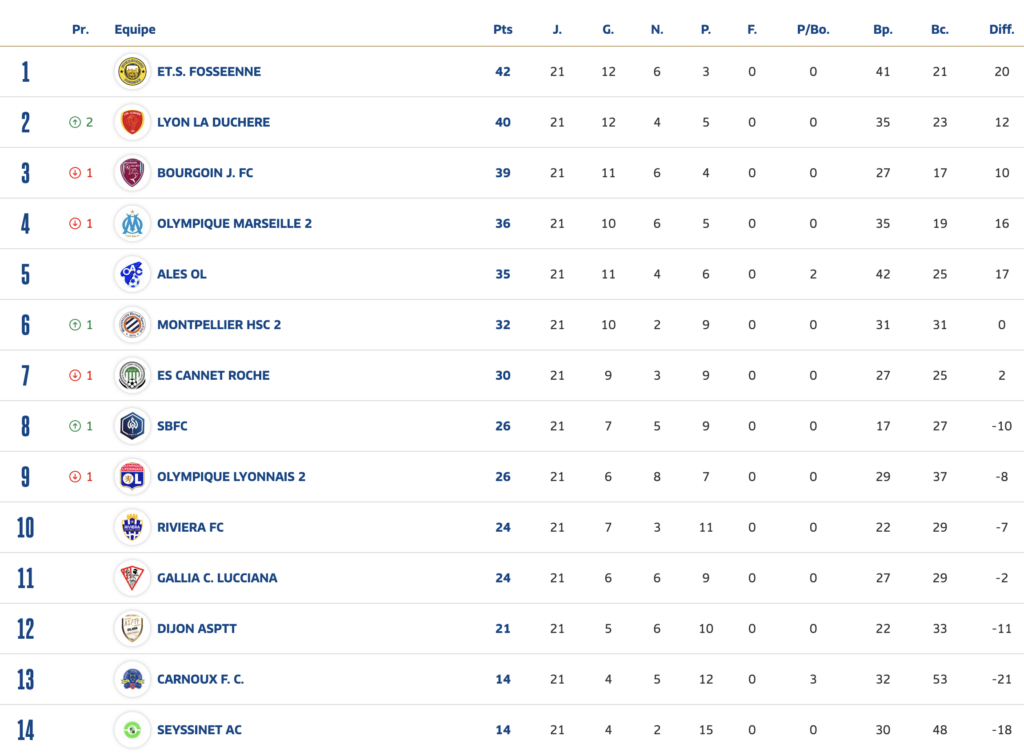Click the red down arrow beside Bourgoin J. FC
The width and height of the screenshot is (1024, 756).
pos(75,173)
